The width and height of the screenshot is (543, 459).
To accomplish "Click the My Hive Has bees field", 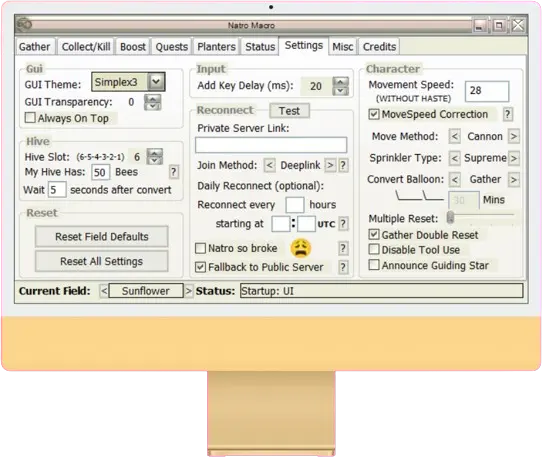I will coord(100,172).
